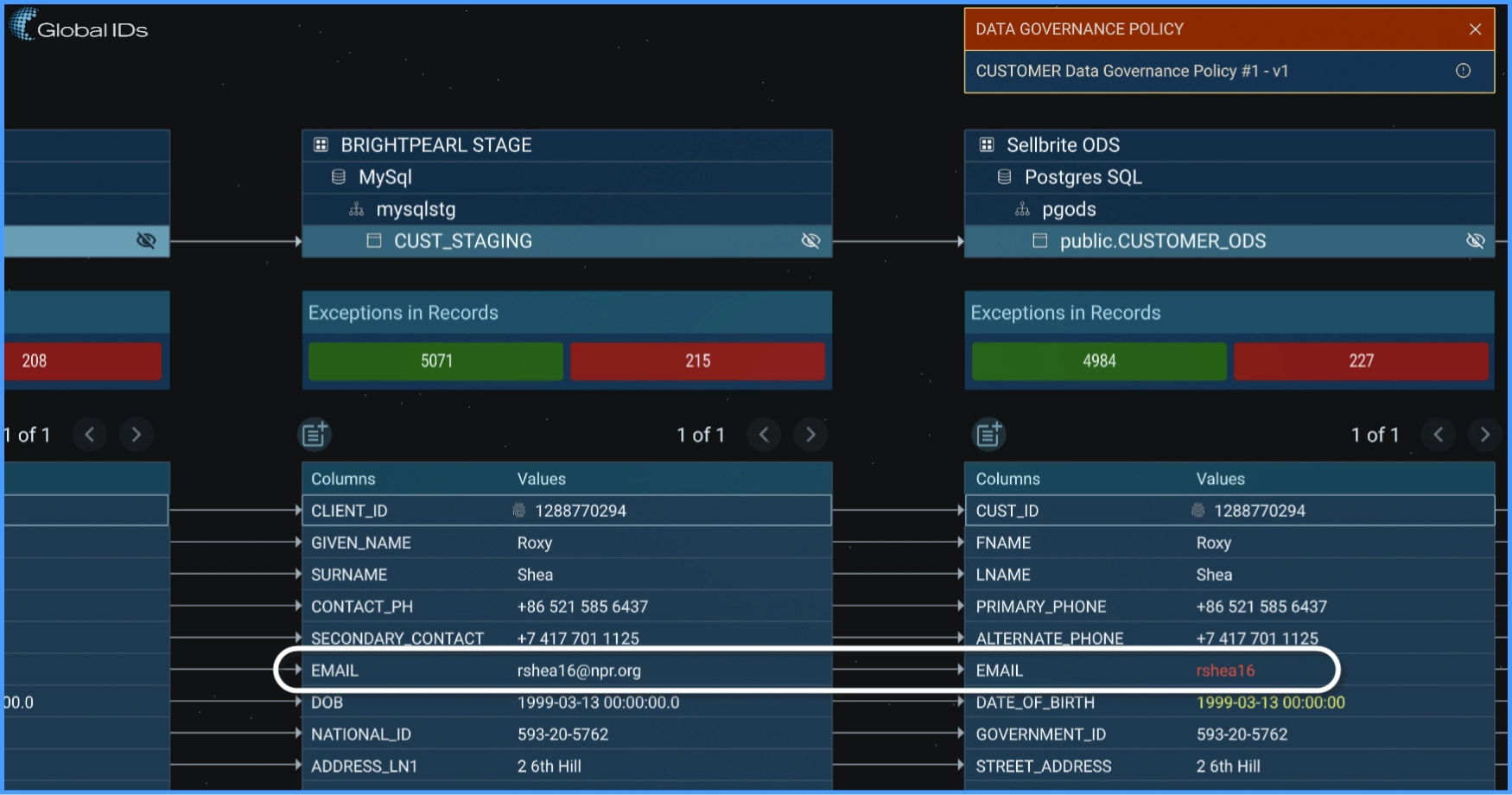Click the MySql database icon
The height and width of the screenshot is (795, 1512).
[x=339, y=177]
